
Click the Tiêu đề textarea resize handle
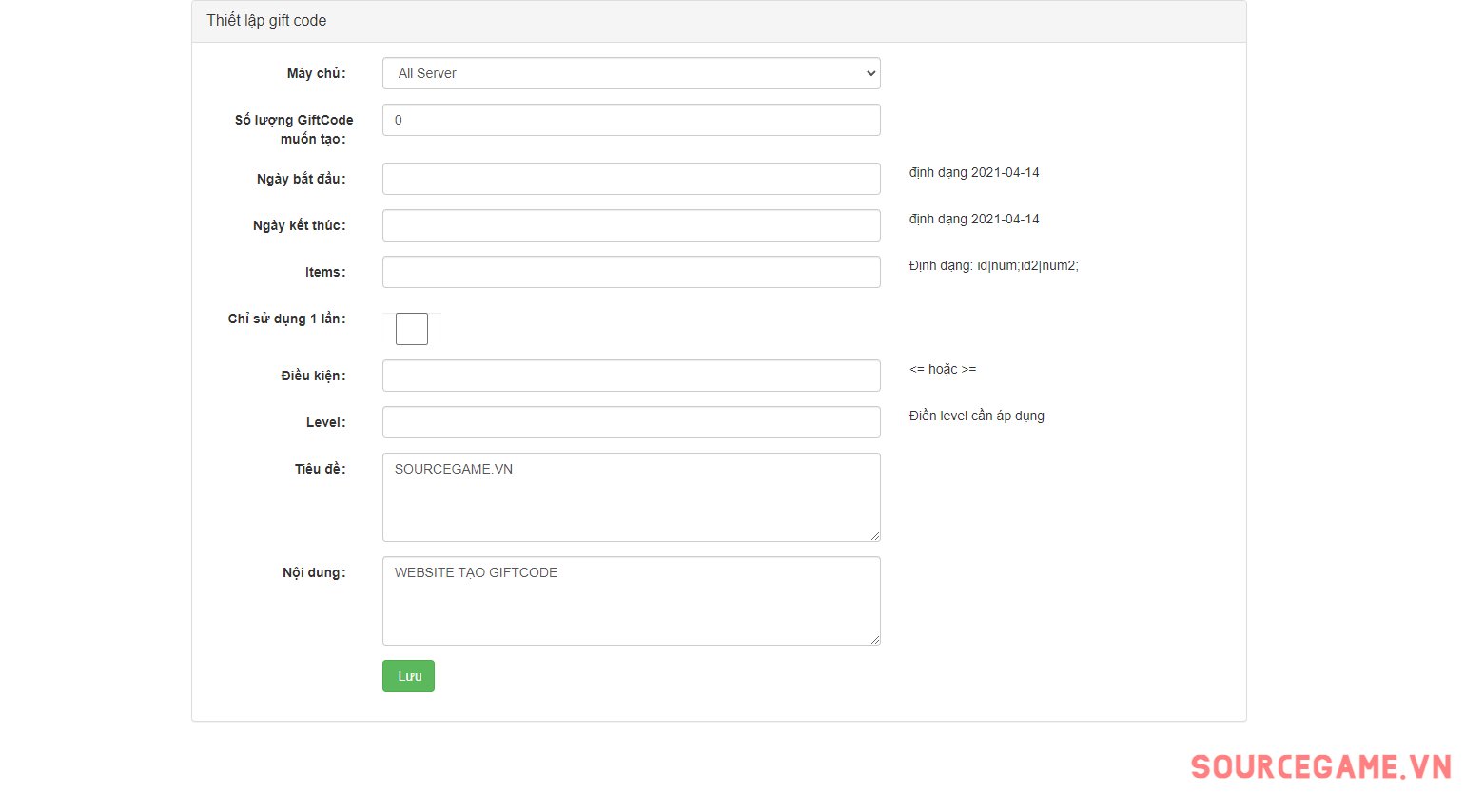coord(874,535)
